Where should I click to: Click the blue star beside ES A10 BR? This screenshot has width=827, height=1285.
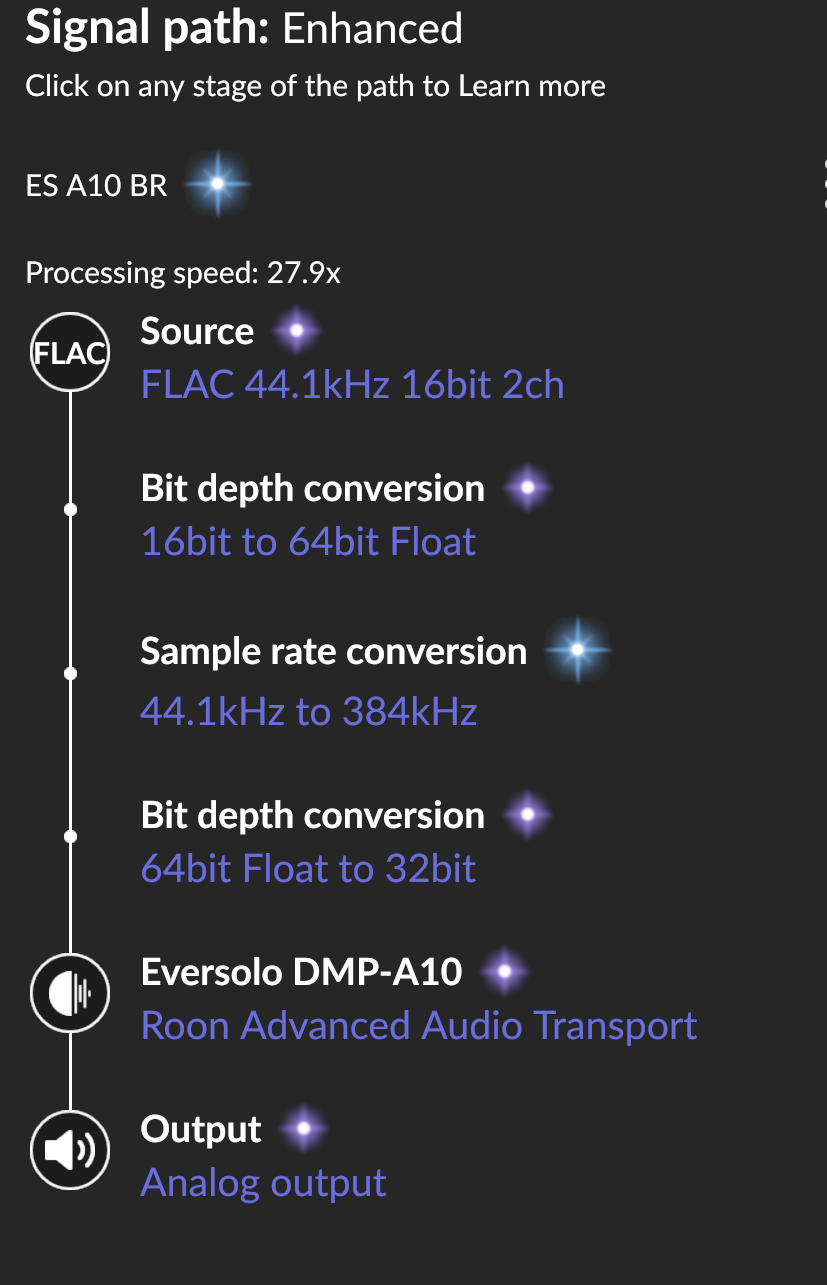(215, 185)
